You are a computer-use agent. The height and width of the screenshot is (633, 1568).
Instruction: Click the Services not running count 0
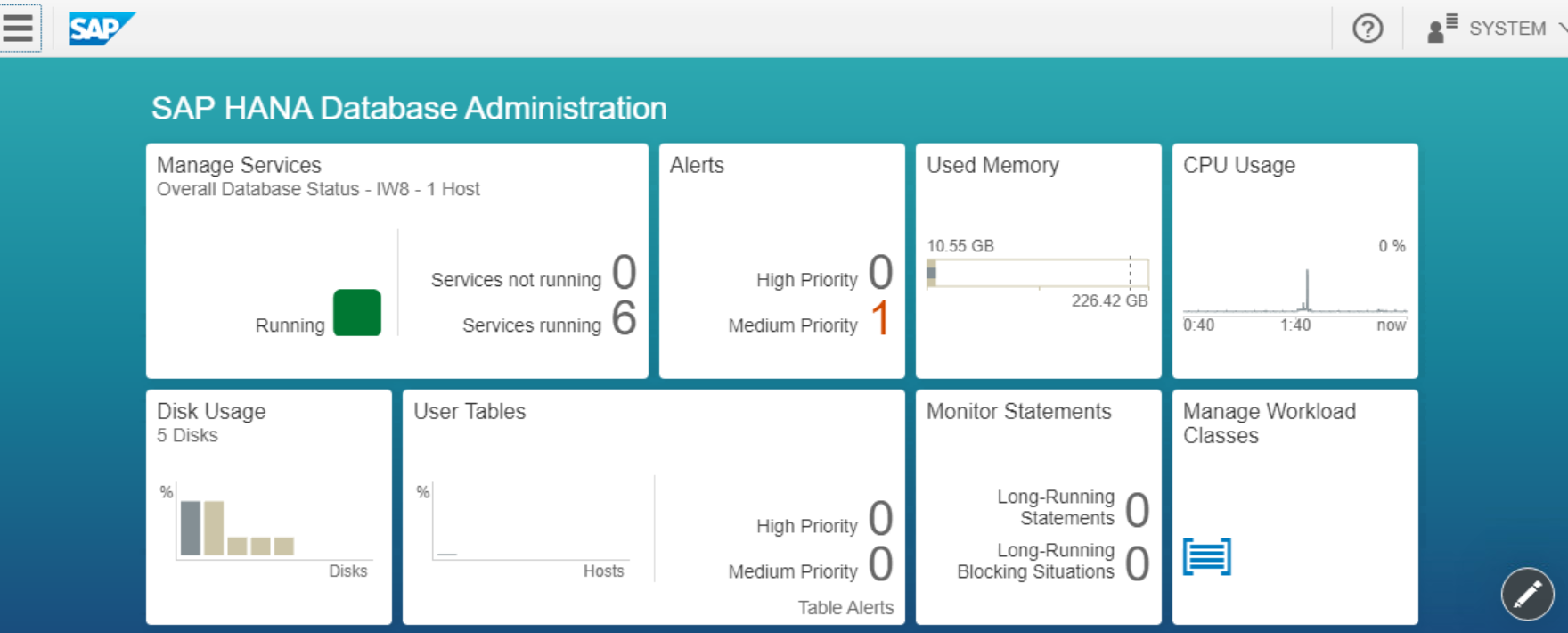click(624, 272)
